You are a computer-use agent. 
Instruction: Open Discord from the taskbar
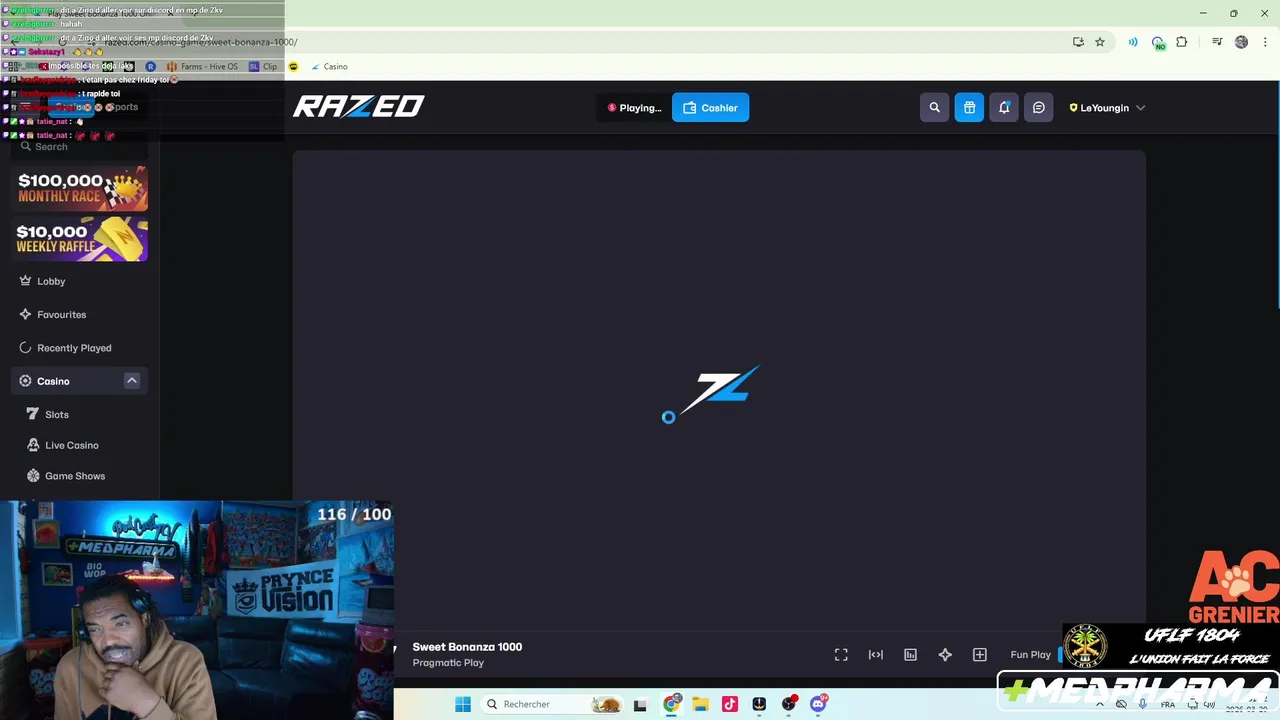click(x=818, y=704)
